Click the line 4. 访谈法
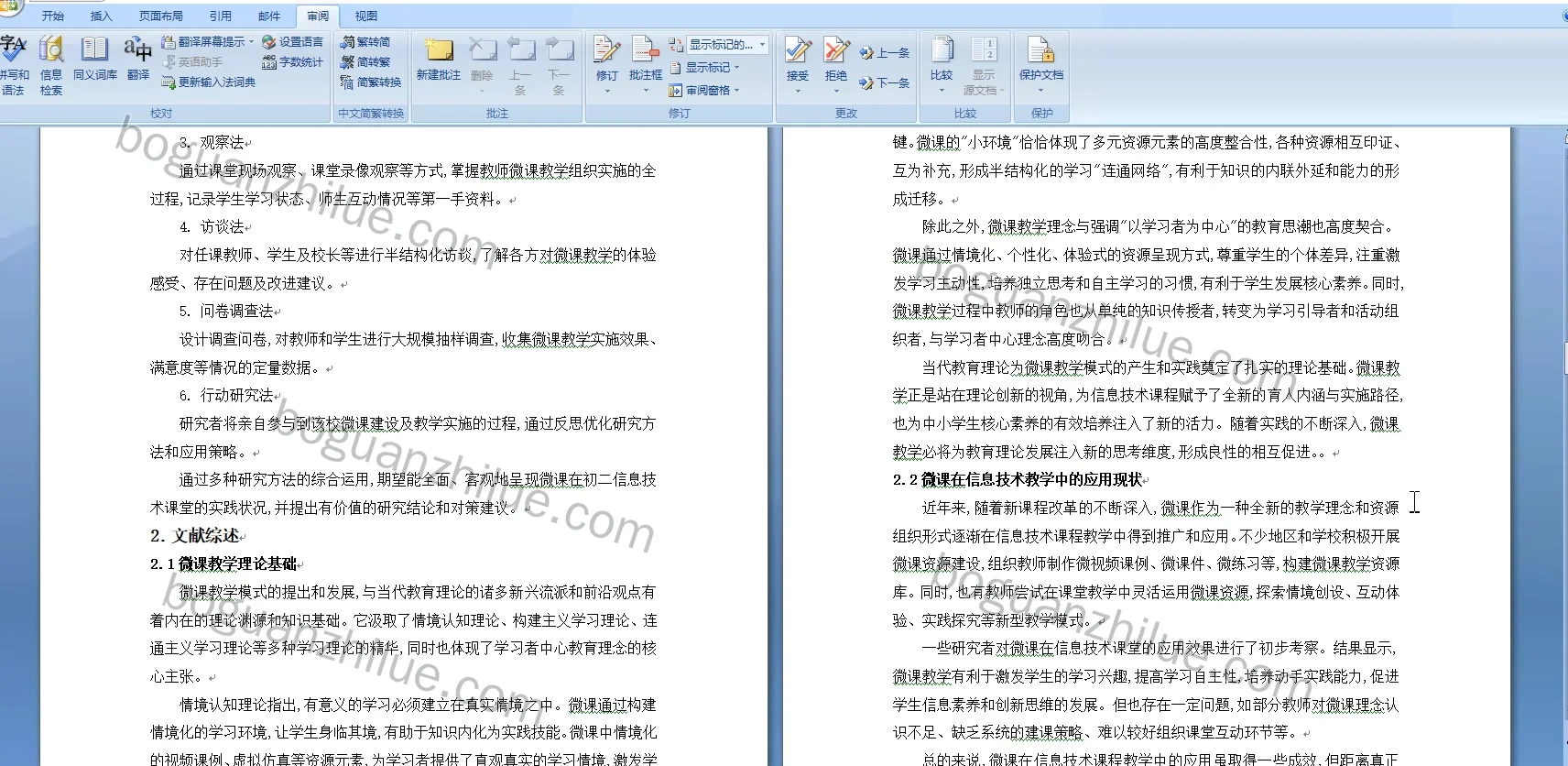 (212, 227)
